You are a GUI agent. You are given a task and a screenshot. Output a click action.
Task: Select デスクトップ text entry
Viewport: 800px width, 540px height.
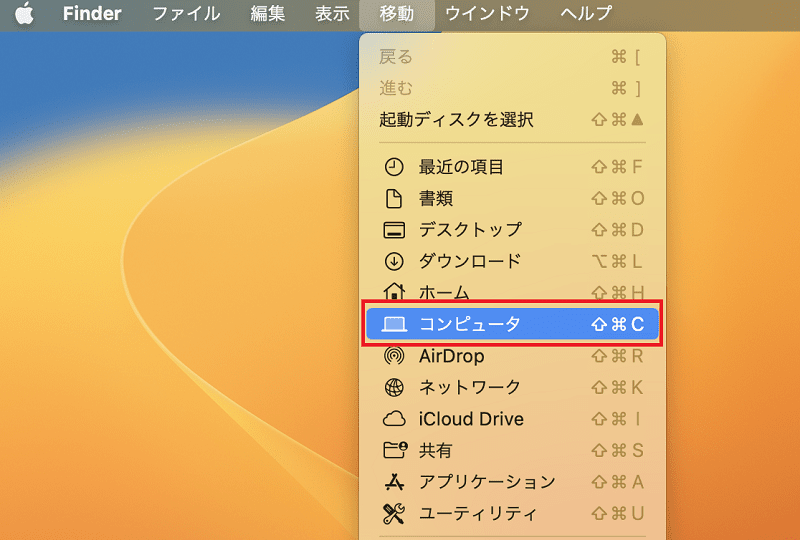(470, 230)
